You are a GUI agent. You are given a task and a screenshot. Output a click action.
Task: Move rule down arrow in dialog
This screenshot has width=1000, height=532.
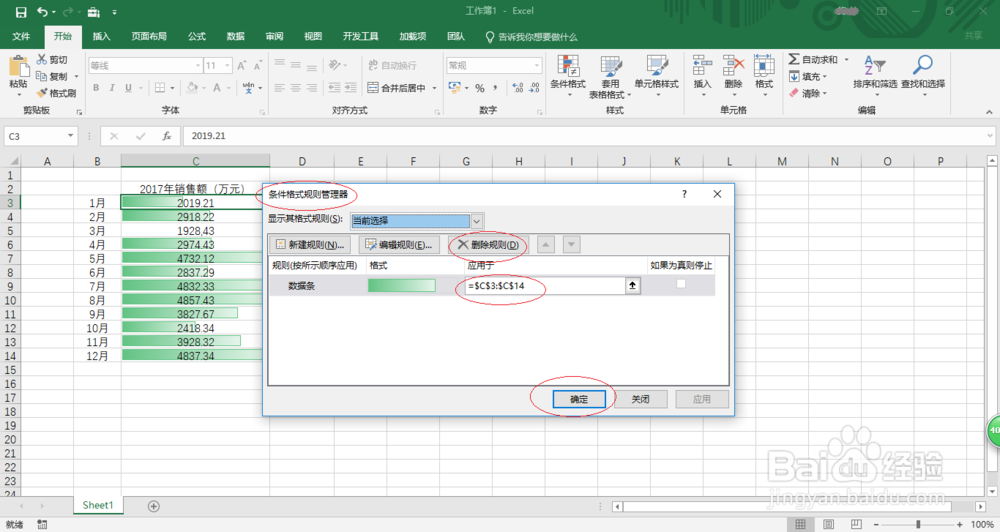(571, 244)
